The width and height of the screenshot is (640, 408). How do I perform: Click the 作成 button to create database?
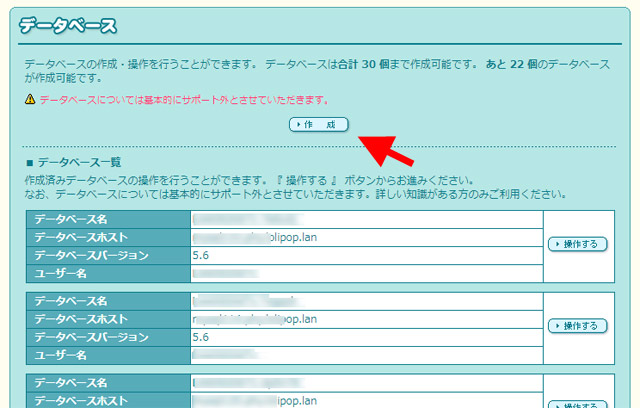tap(318, 125)
